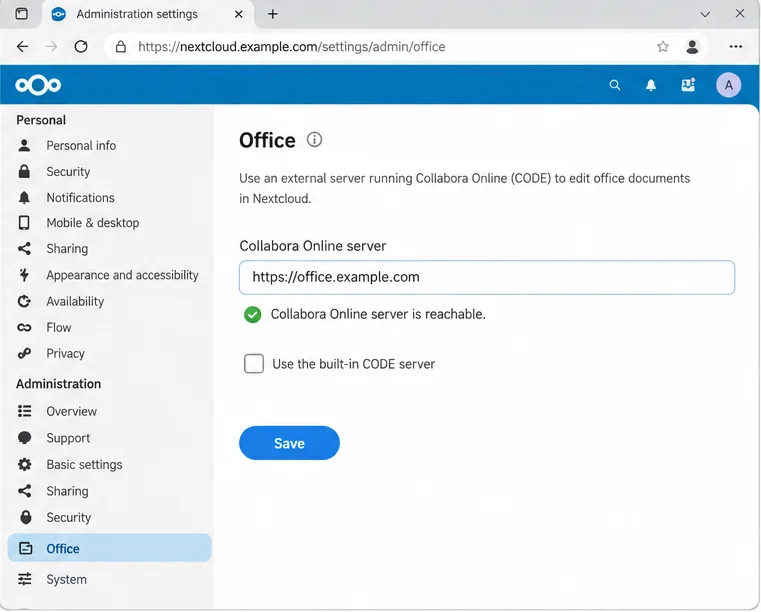Select the Office administration item
The width and height of the screenshot is (761, 612).
110,548
